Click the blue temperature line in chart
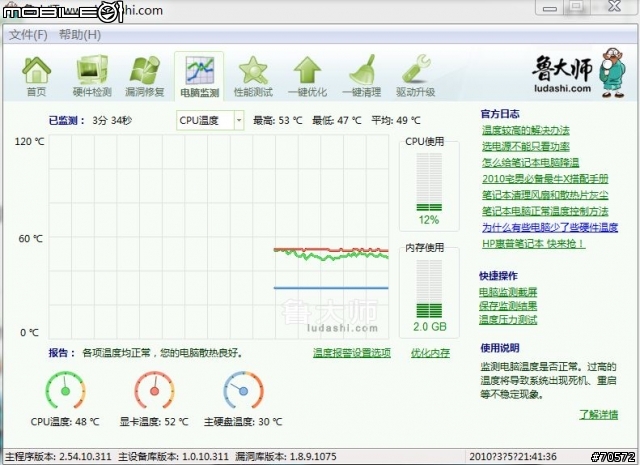The height and width of the screenshot is (465, 640). (x=331, y=288)
